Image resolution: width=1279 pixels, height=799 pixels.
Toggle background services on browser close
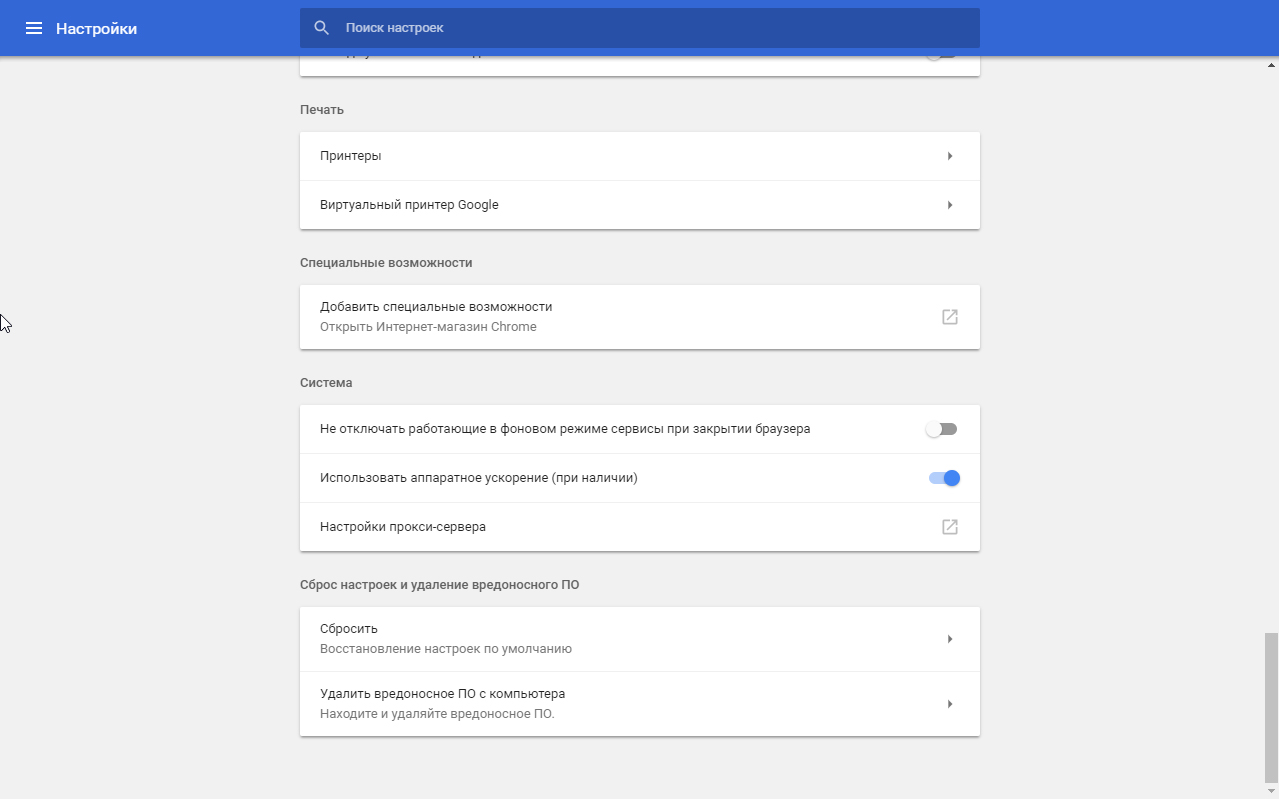[x=942, y=429]
